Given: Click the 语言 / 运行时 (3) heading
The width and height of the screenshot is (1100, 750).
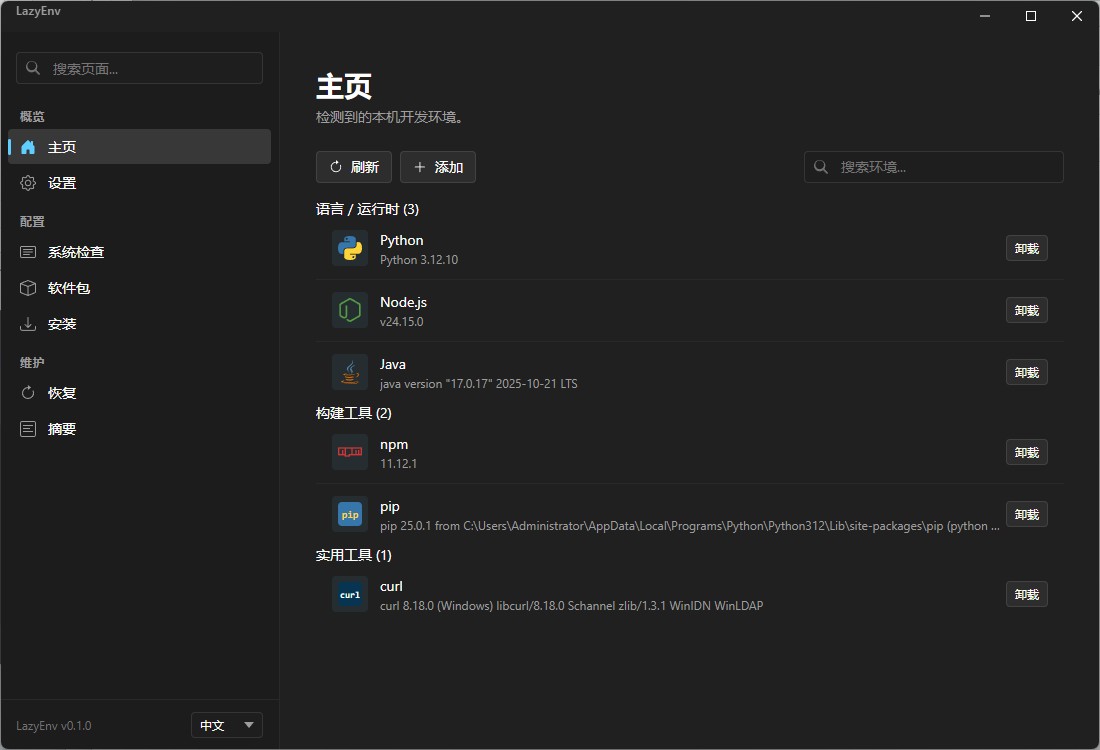Looking at the screenshot, I should pyautogui.click(x=367, y=209).
